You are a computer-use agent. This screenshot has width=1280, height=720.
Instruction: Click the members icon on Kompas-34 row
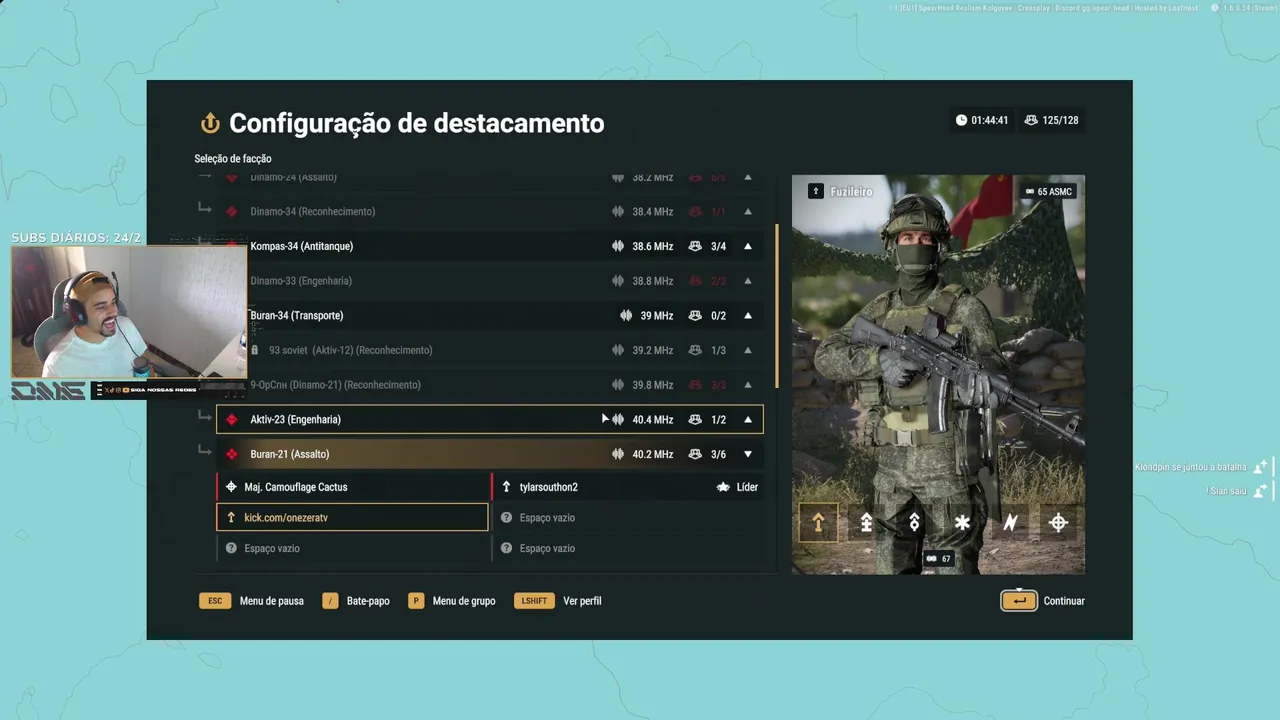695,246
